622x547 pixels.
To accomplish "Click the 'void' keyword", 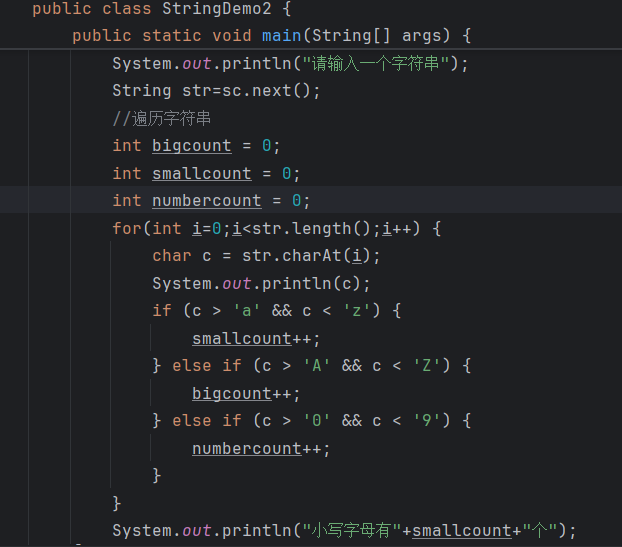I will point(232,36).
